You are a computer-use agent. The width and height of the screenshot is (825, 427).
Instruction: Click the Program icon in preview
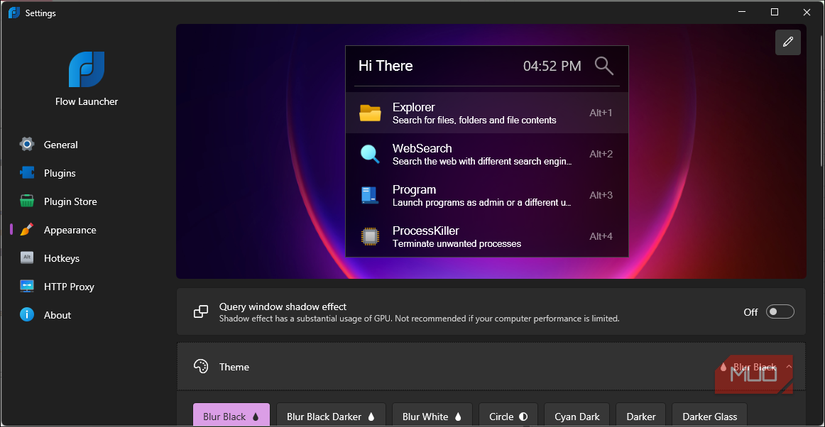[370, 195]
